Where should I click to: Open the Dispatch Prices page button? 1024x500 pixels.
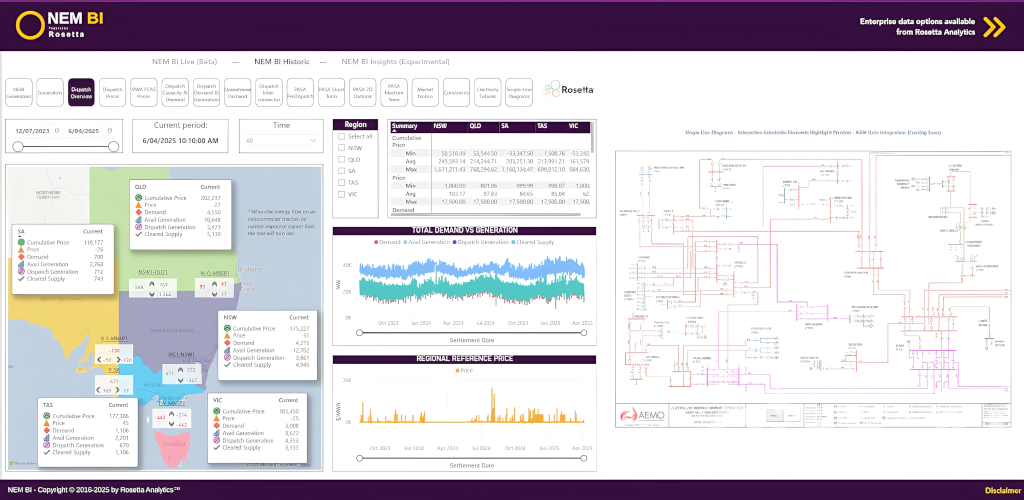pyautogui.click(x=113, y=93)
